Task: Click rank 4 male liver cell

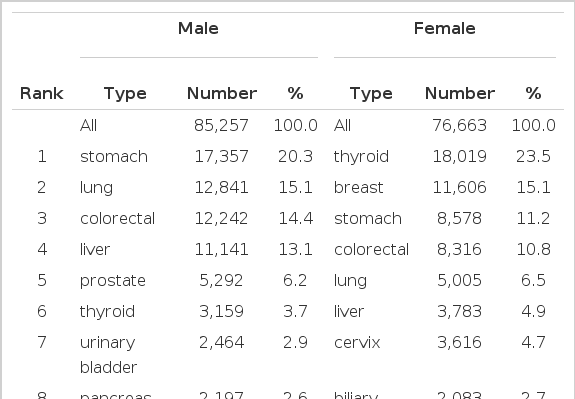Action: pos(95,249)
